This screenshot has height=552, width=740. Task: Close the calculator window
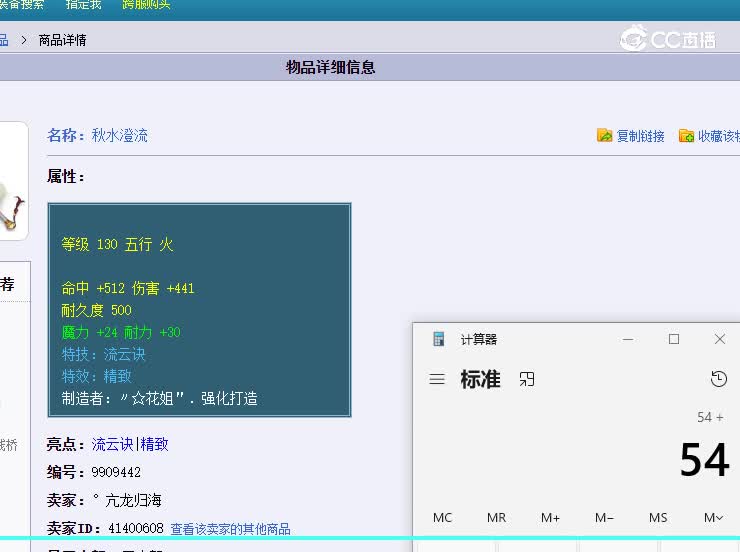(x=720, y=339)
